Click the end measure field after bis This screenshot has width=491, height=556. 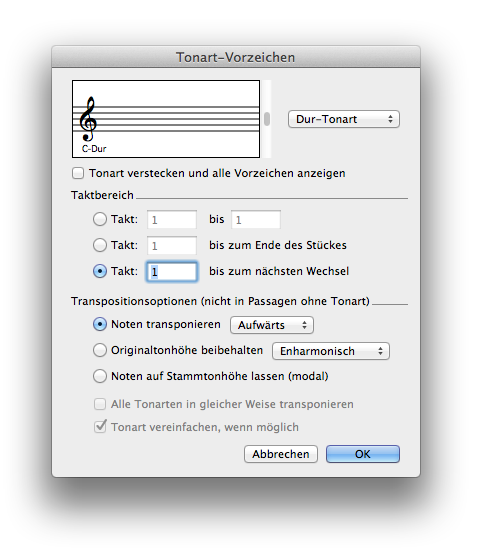tap(256, 219)
